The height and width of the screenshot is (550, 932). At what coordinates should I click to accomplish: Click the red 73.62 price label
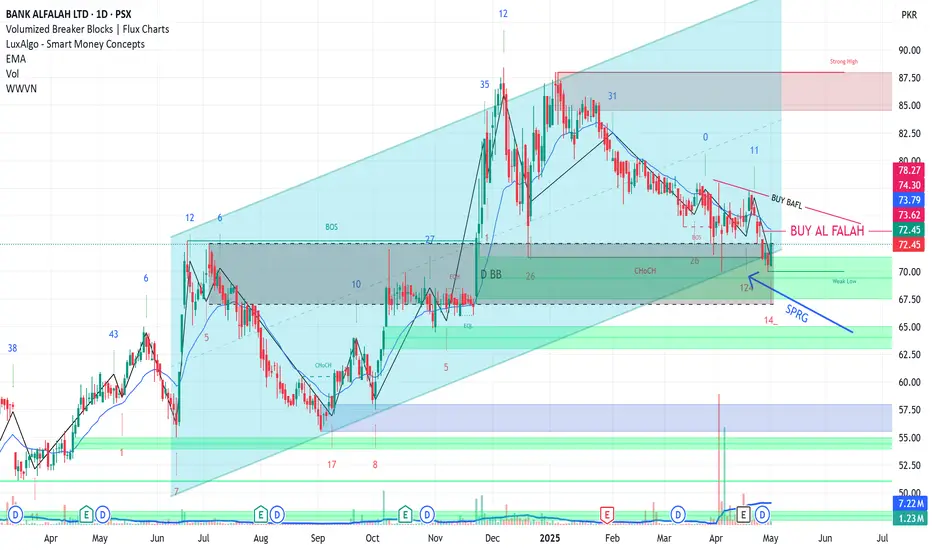click(x=909, y=215)
